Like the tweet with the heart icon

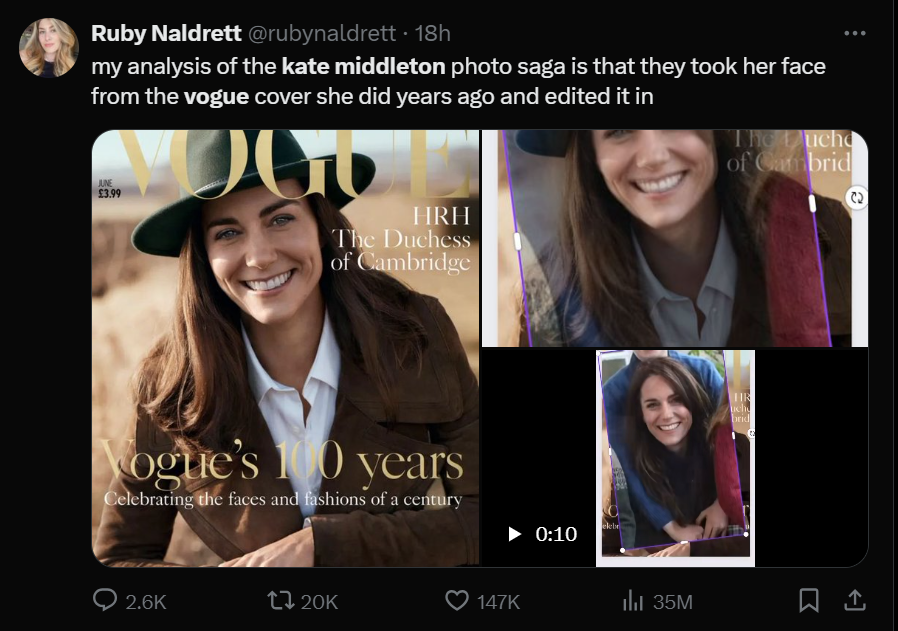point(457,600)
